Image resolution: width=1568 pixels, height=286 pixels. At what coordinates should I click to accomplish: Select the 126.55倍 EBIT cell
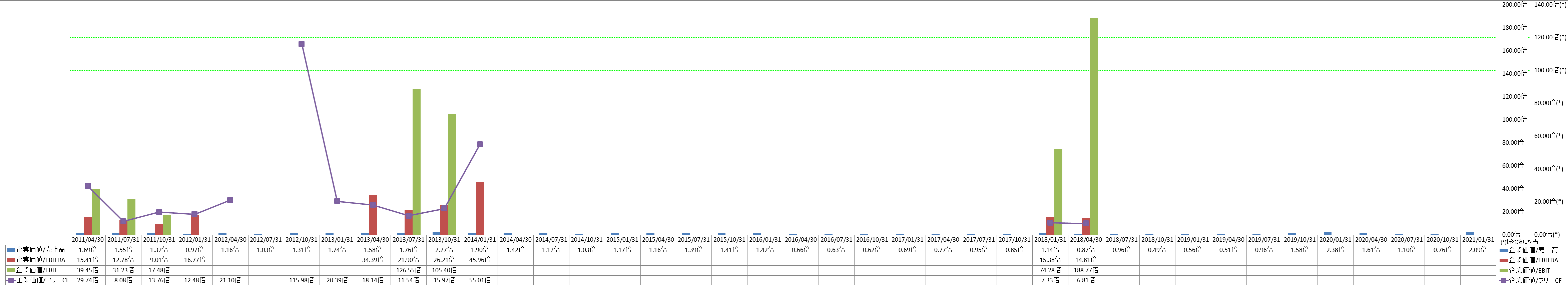point(409,270)
